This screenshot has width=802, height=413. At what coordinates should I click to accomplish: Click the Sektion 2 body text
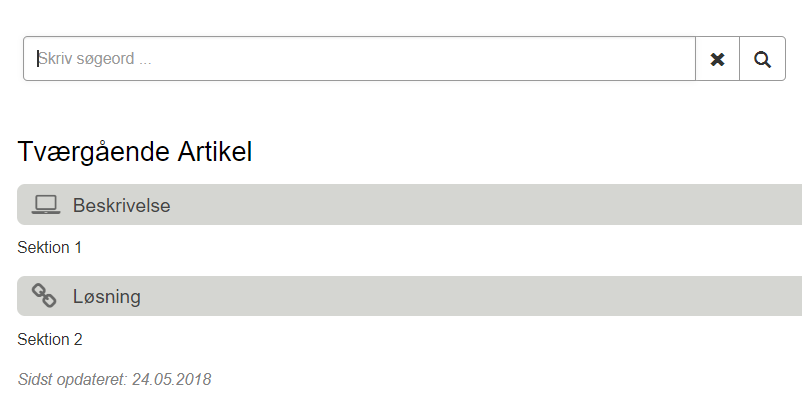coord(50,339)
